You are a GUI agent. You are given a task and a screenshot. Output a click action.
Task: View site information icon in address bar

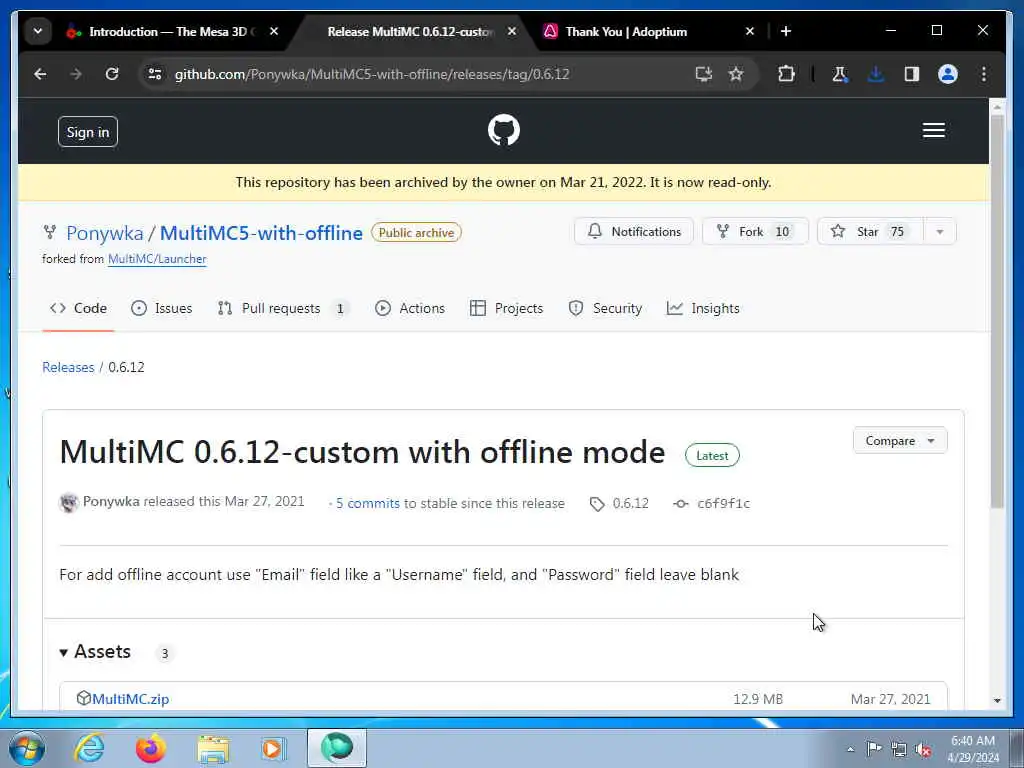[x=155, y=74]
